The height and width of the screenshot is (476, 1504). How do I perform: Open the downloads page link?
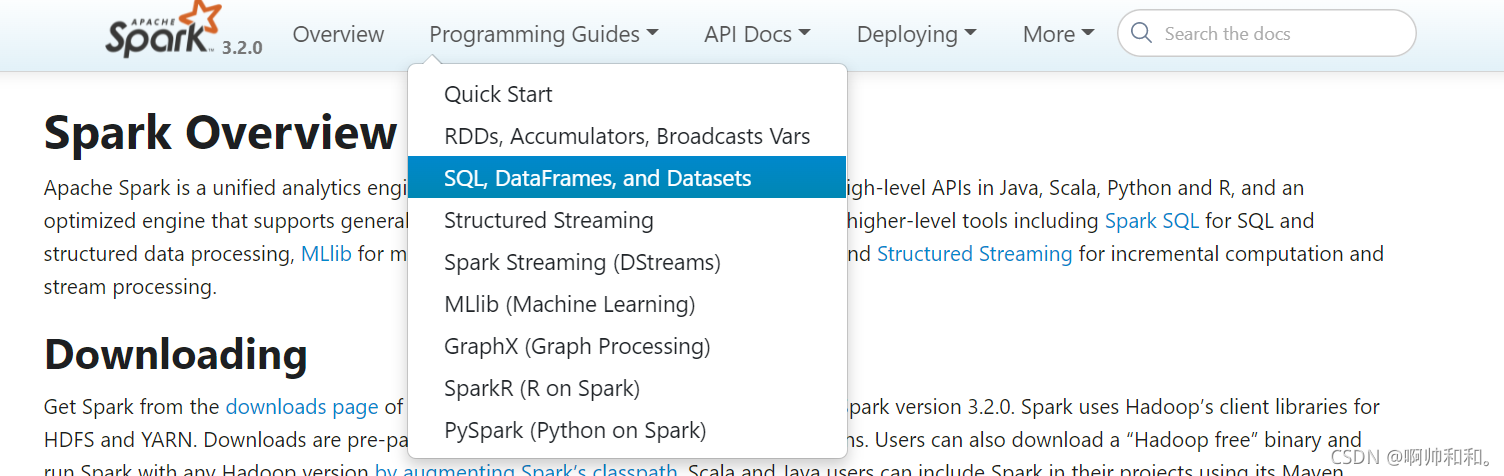(302, 407)
